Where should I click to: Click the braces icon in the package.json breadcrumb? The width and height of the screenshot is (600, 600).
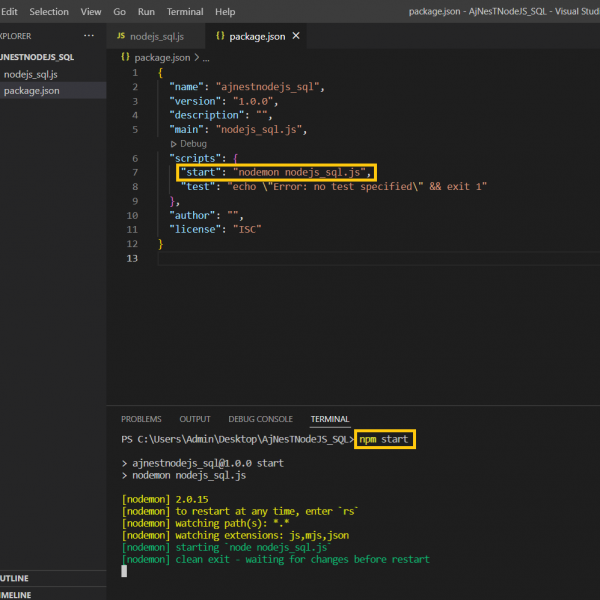click(125, 58)
